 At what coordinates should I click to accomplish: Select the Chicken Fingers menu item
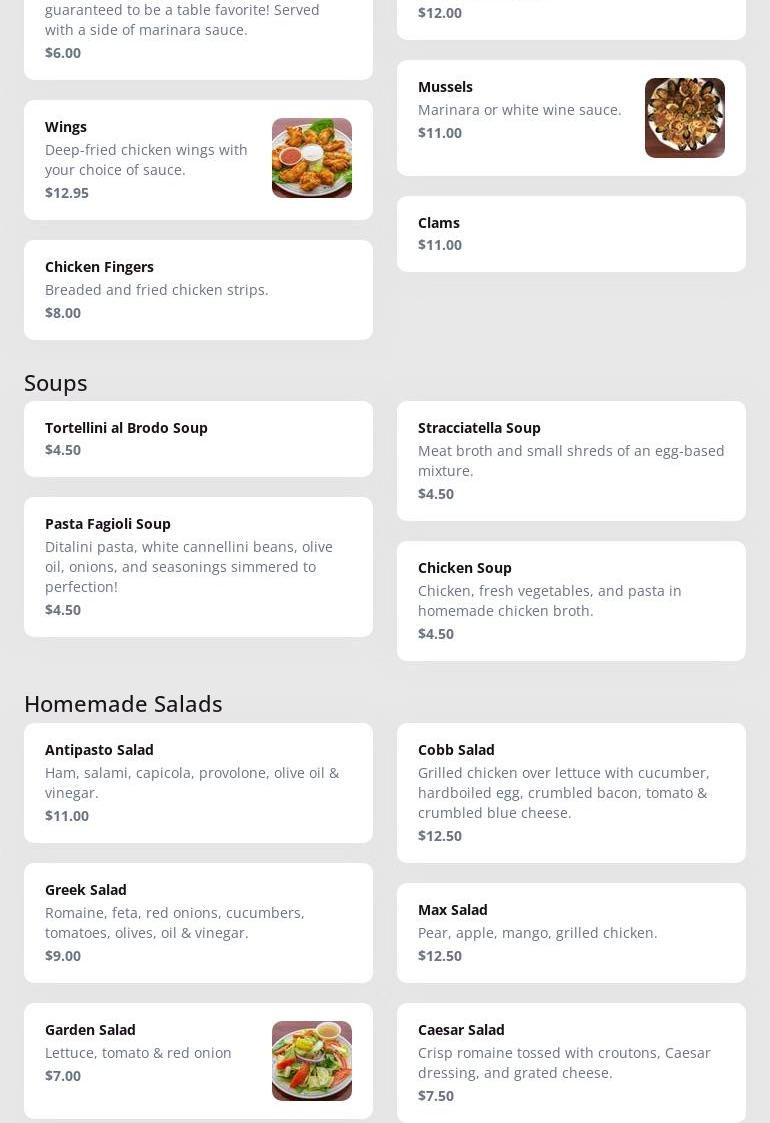[198, 290]
